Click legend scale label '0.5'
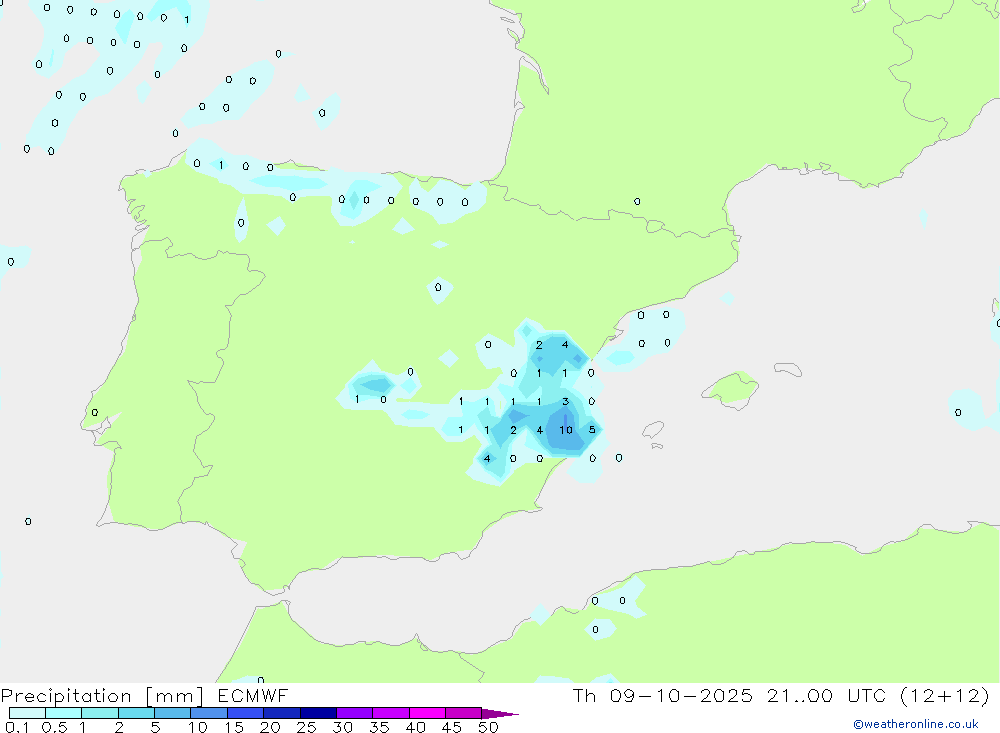 (54, 727)
